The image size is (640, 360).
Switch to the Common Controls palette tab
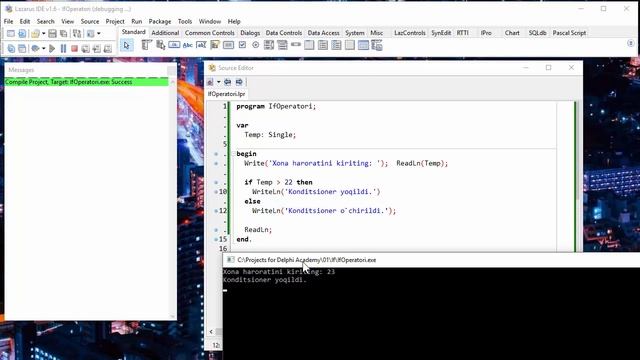210,33
